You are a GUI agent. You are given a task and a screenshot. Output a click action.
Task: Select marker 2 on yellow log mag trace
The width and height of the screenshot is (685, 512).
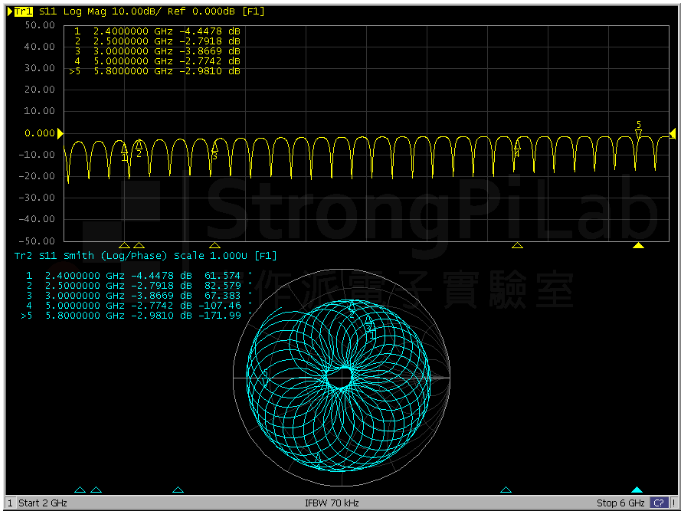[x=139, y=148]
